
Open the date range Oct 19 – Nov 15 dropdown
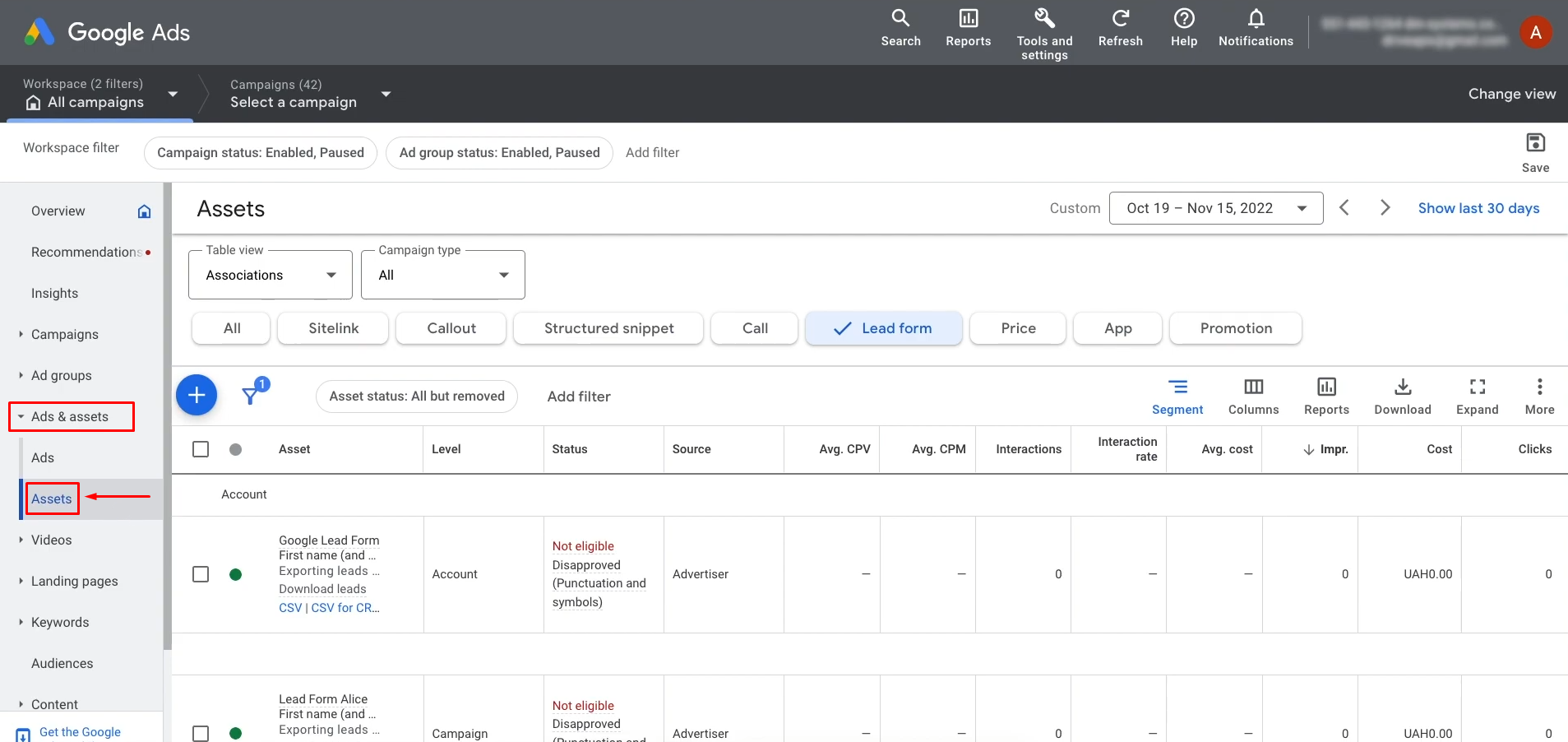[x=1216, y=208]
